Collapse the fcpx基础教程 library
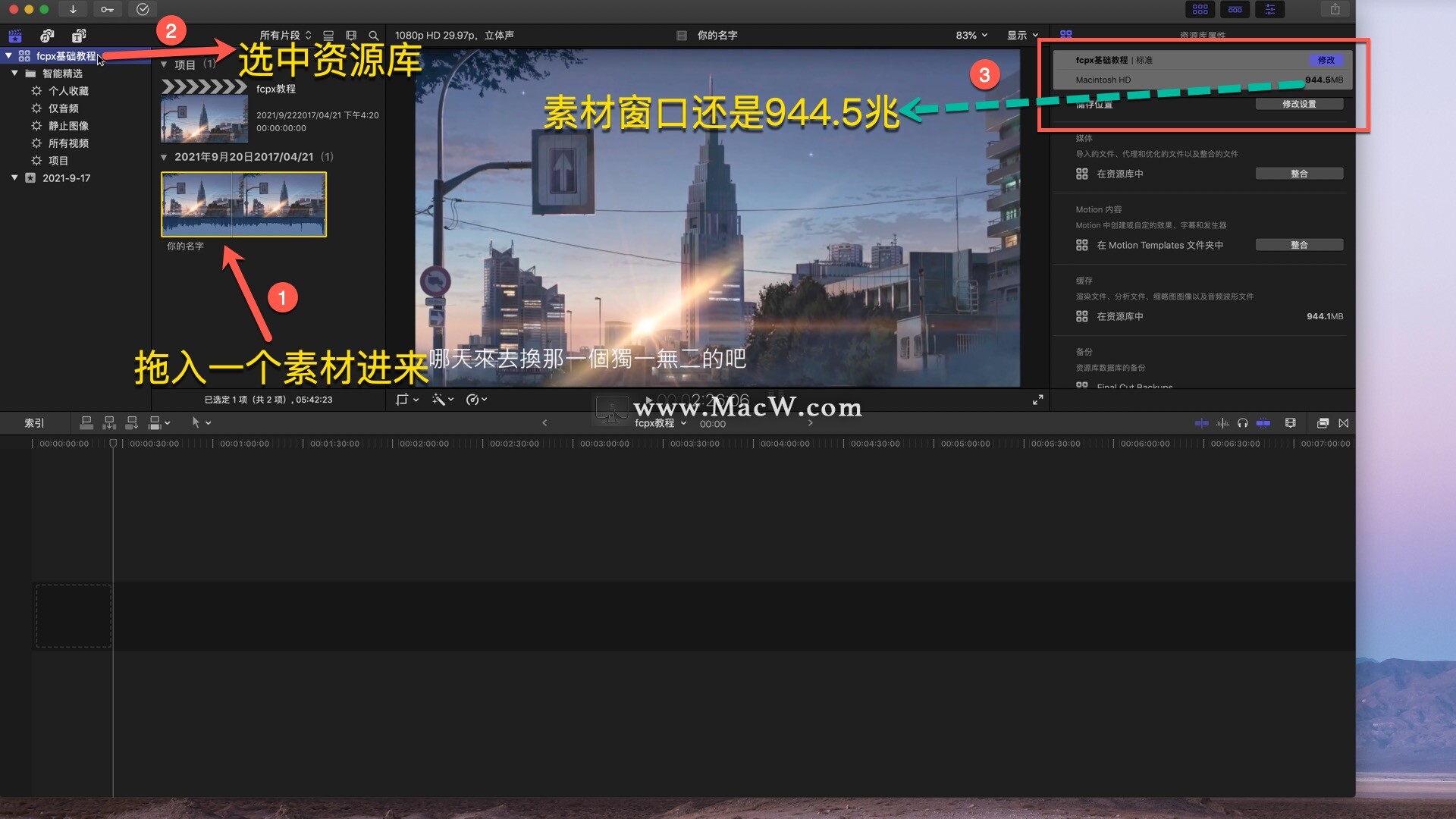 click(8, 55)
